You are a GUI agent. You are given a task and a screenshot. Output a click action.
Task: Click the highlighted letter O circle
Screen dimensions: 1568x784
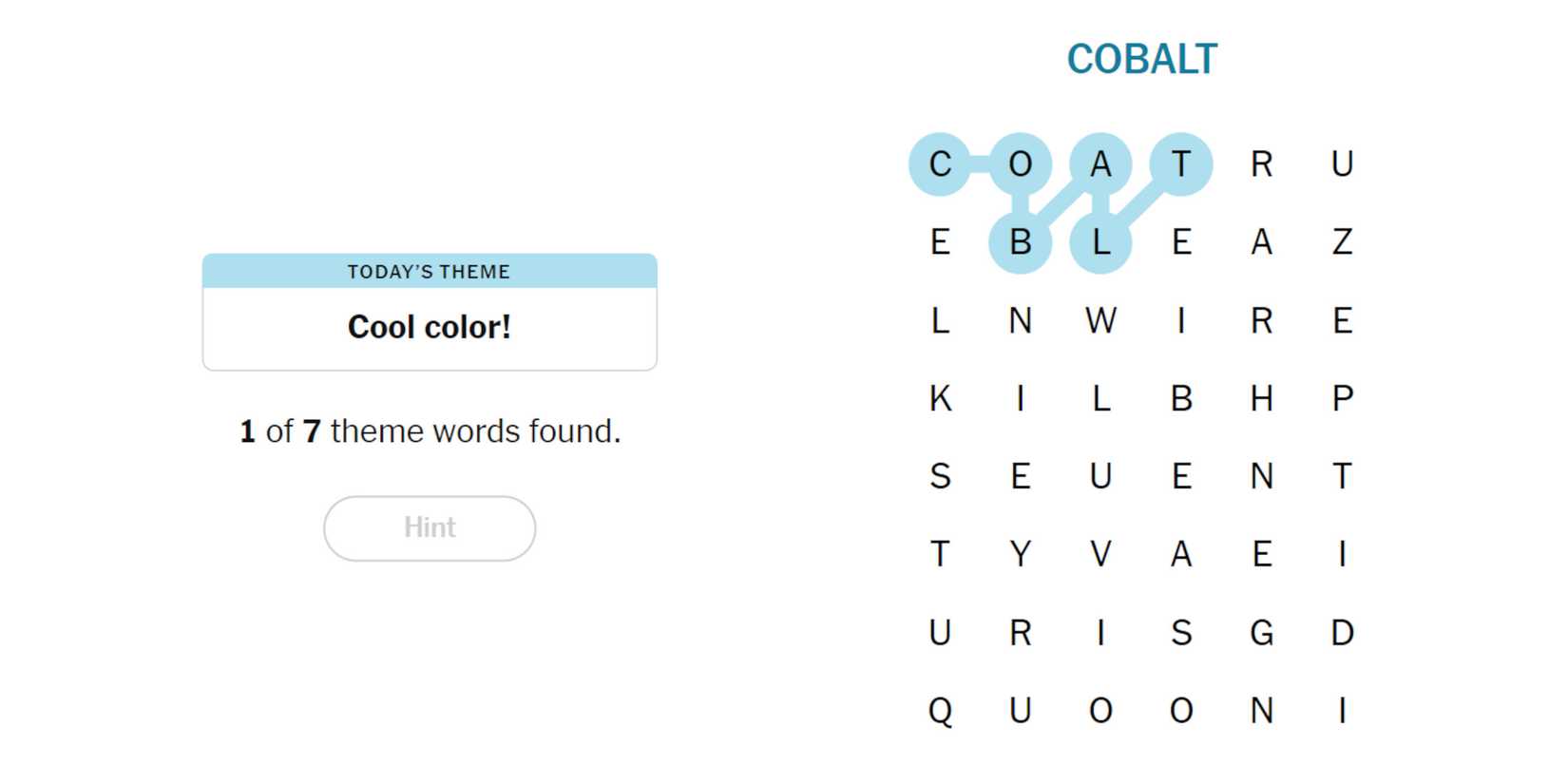(1021, 164)
